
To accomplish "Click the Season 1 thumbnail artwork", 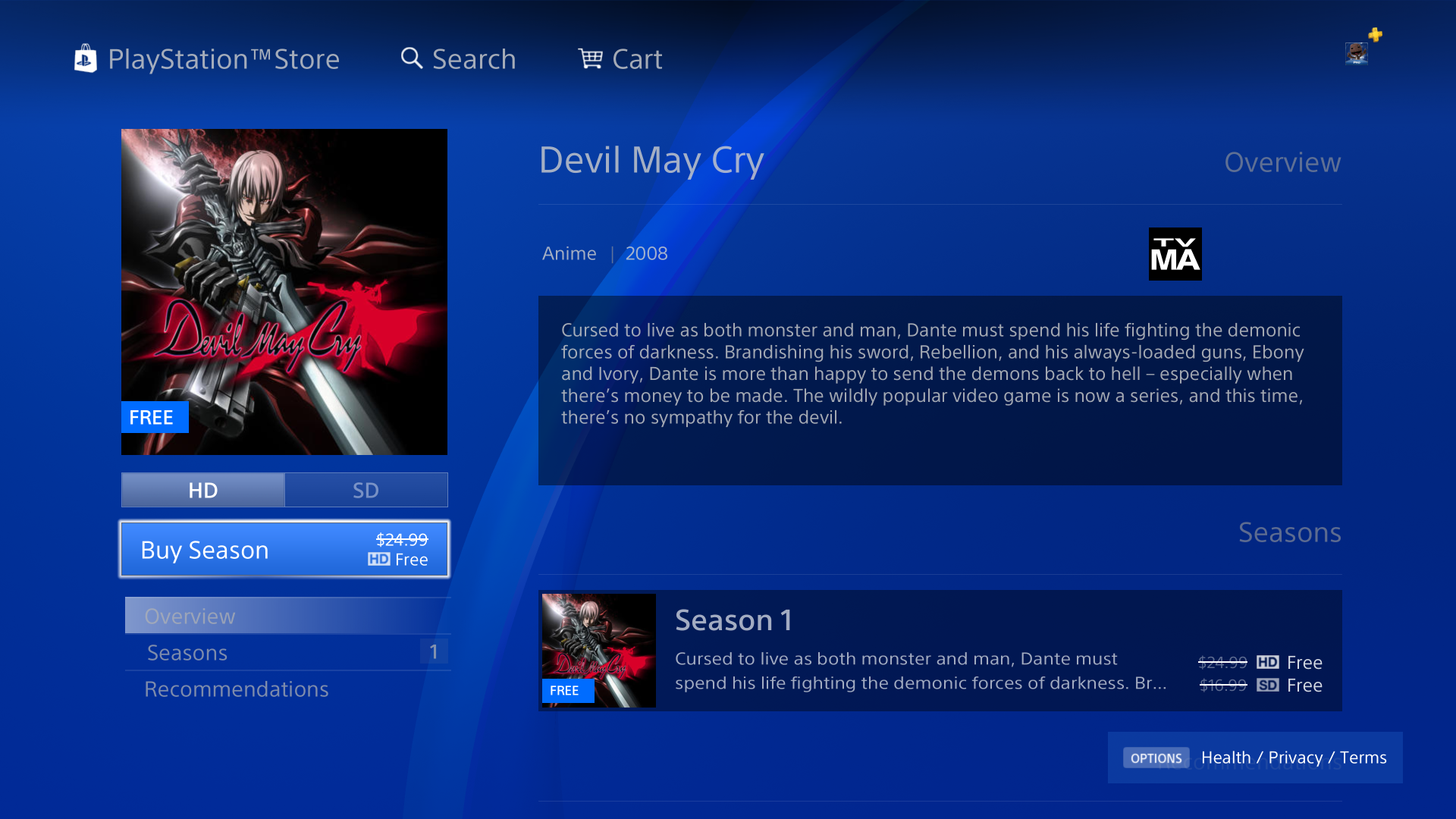I will (x=599, y=651).
